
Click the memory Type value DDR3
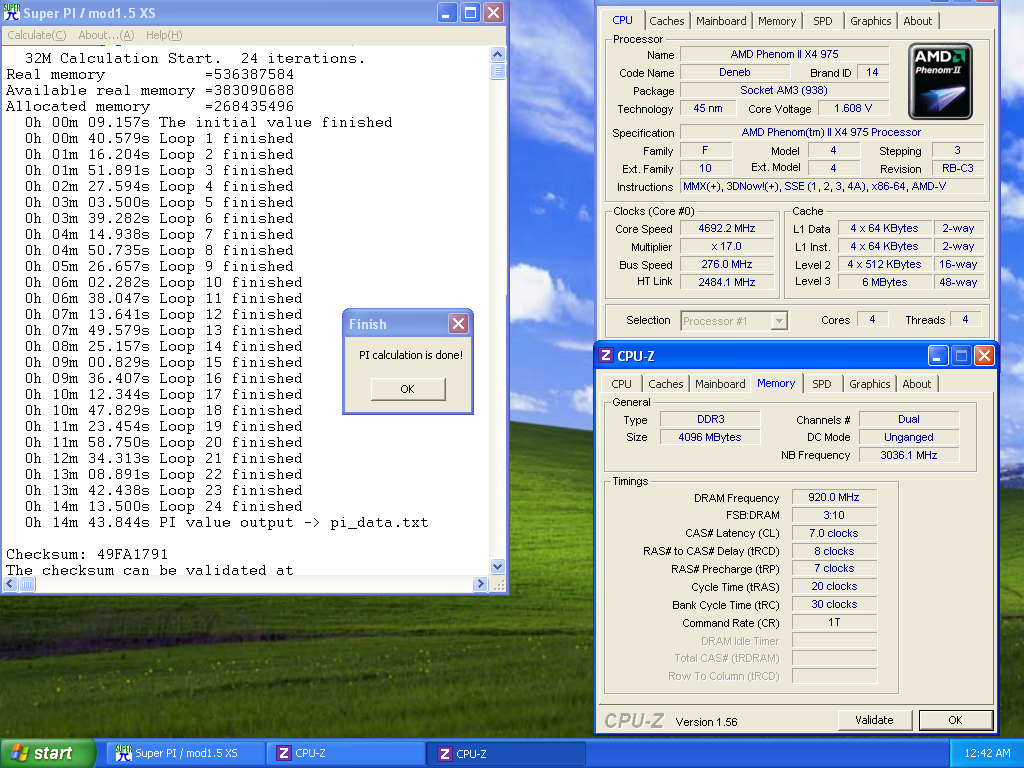tap(710, 419)
